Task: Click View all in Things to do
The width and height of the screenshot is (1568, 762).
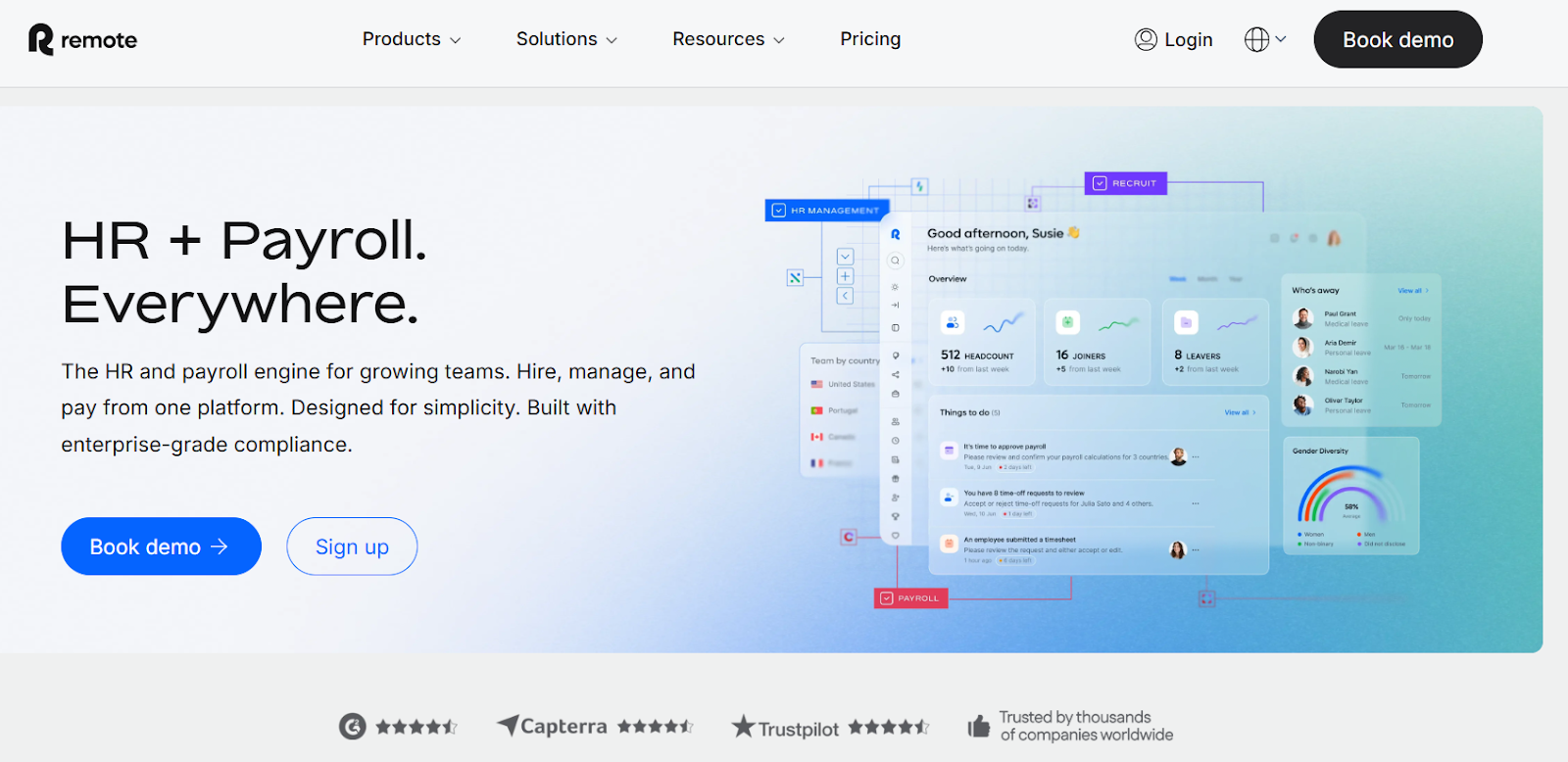Action: pos(1239,412)
